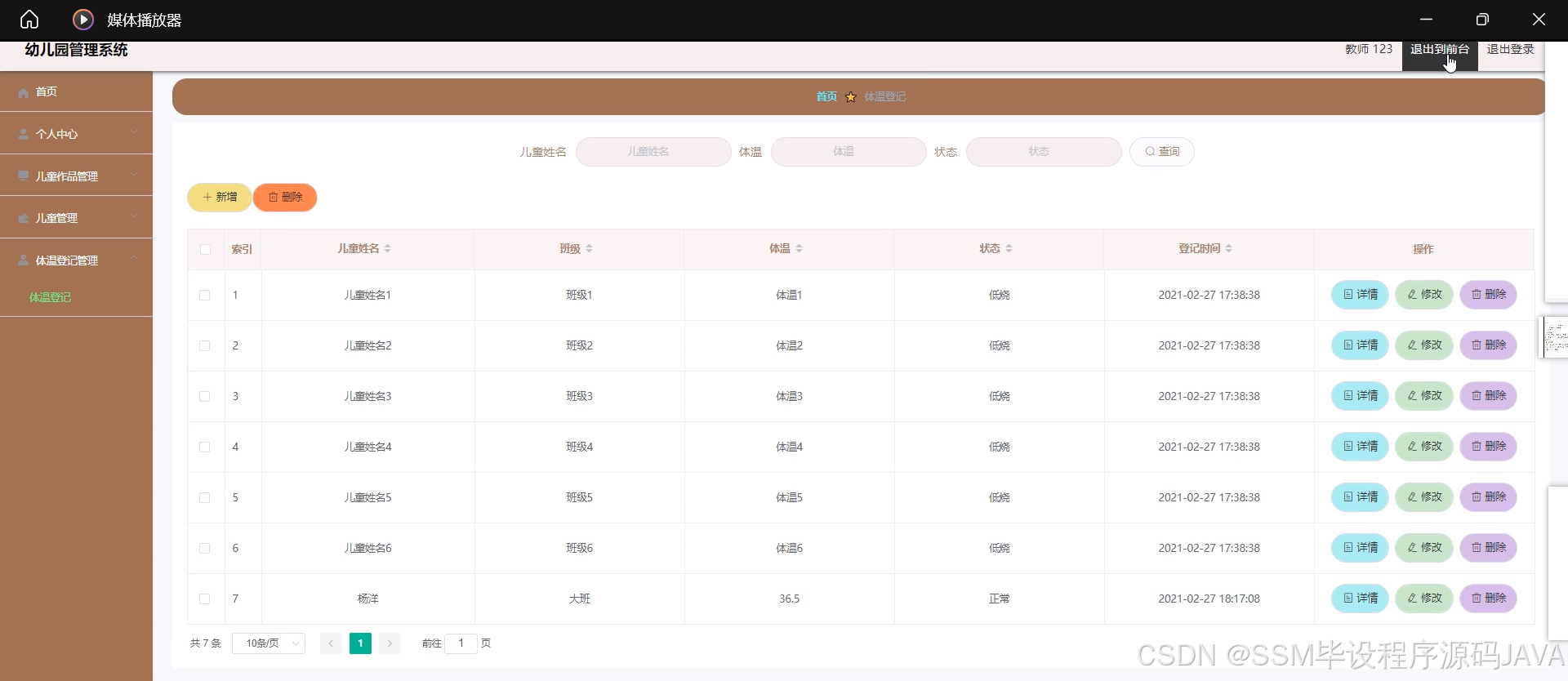Click 修改 for row 儿童姓名2

click(x=1424, y=345)
